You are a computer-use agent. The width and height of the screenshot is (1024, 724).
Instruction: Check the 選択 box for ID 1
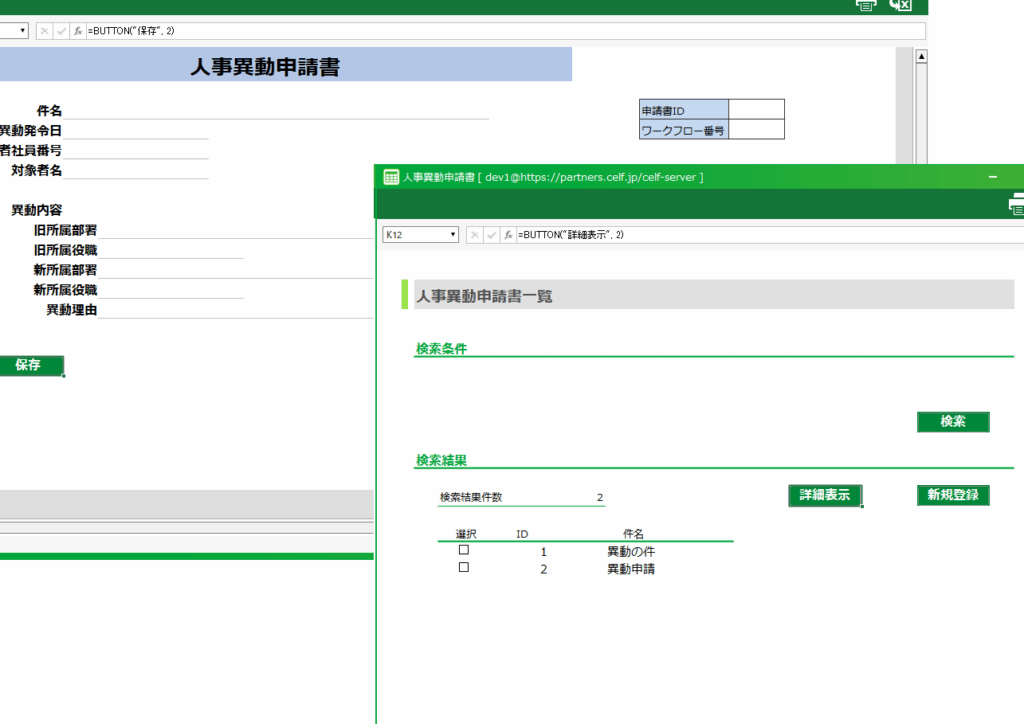point(463,550)
